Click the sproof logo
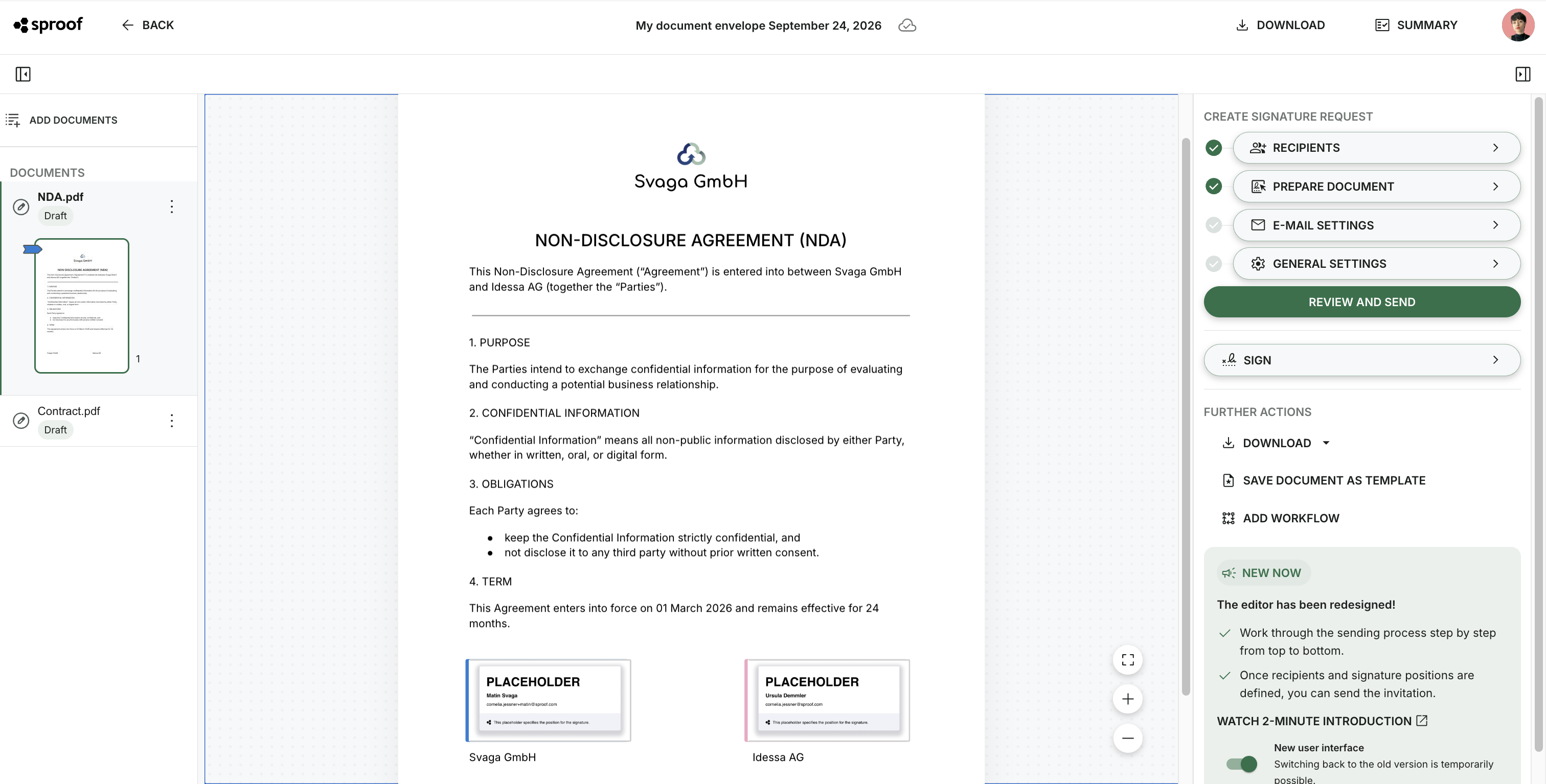Viewport: 1546px width, 784px height. pyautogui.click(x=48, y=25)
